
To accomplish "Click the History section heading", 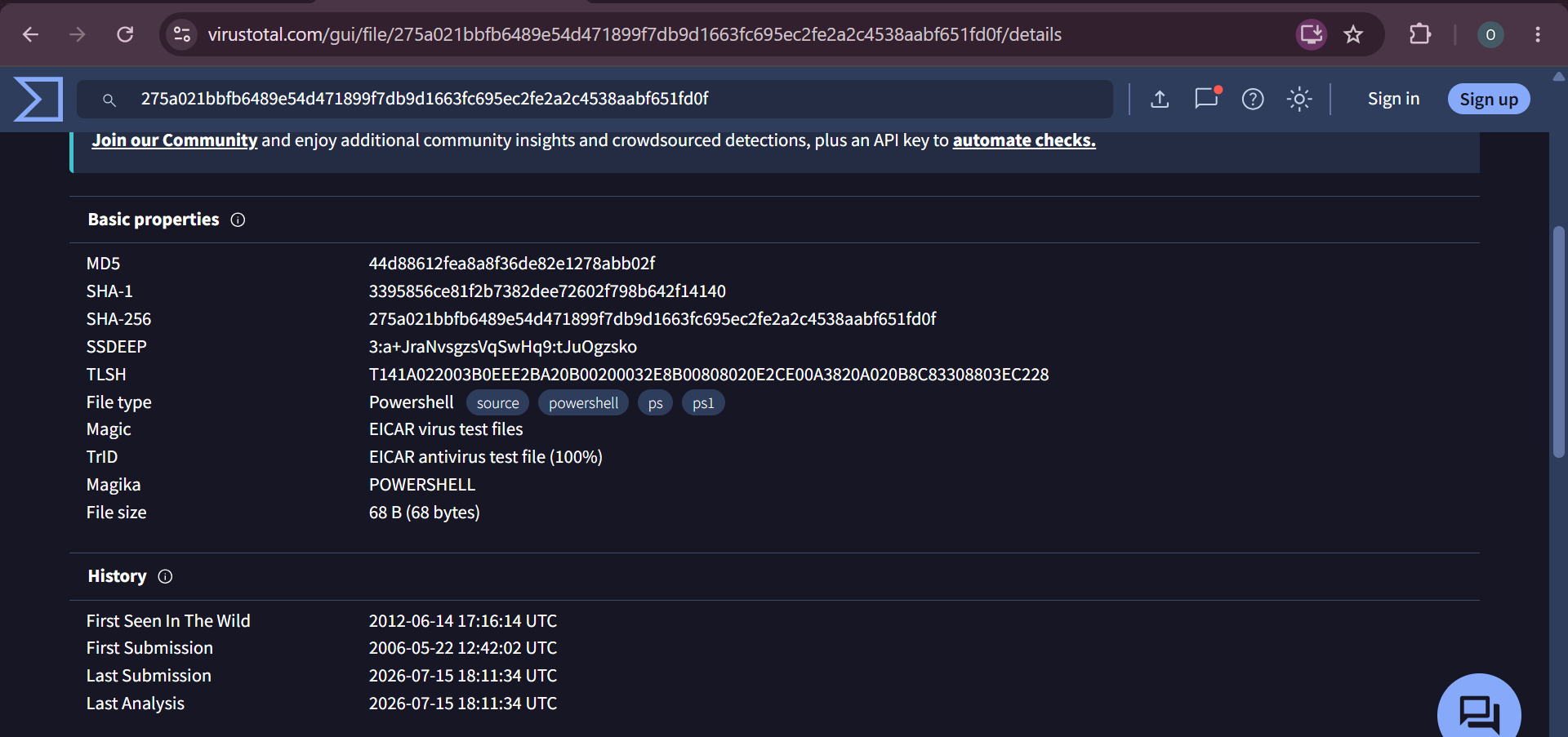I will click(x=117, y=576).
